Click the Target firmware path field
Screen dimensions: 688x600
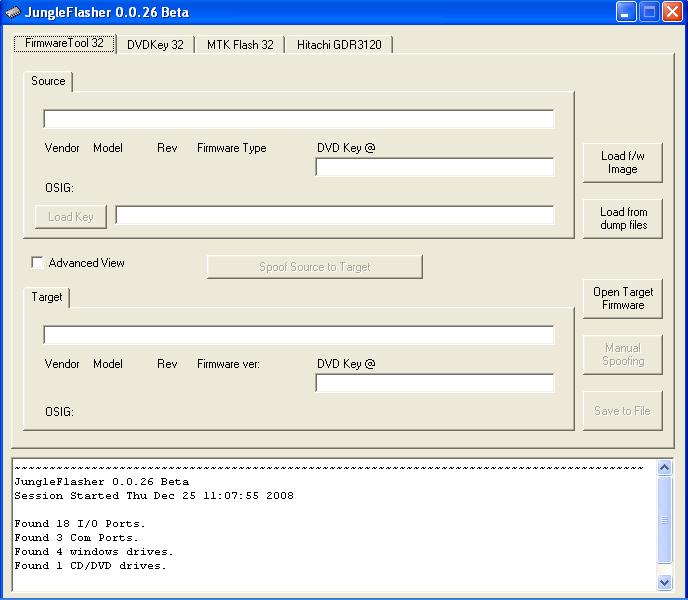(x=299, y=335)
